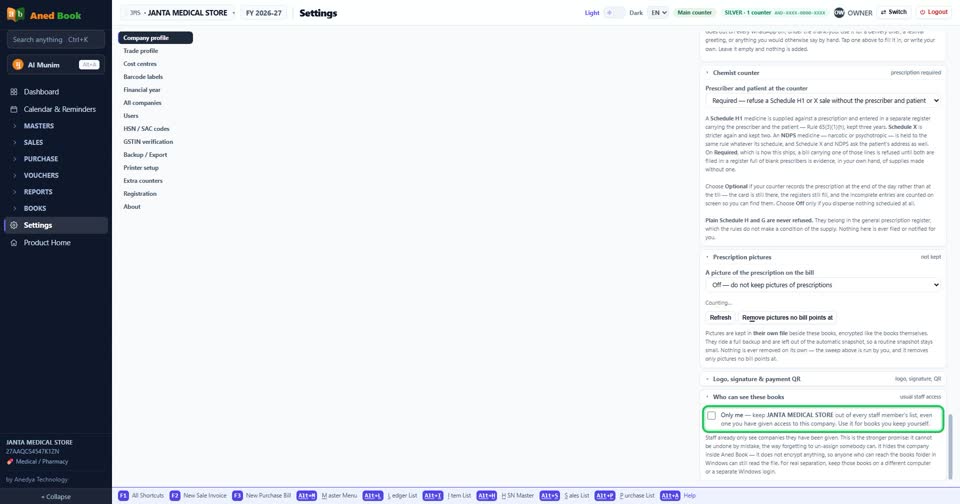Click the Main counter badge
960x504 pixels.
coord(695,13)
